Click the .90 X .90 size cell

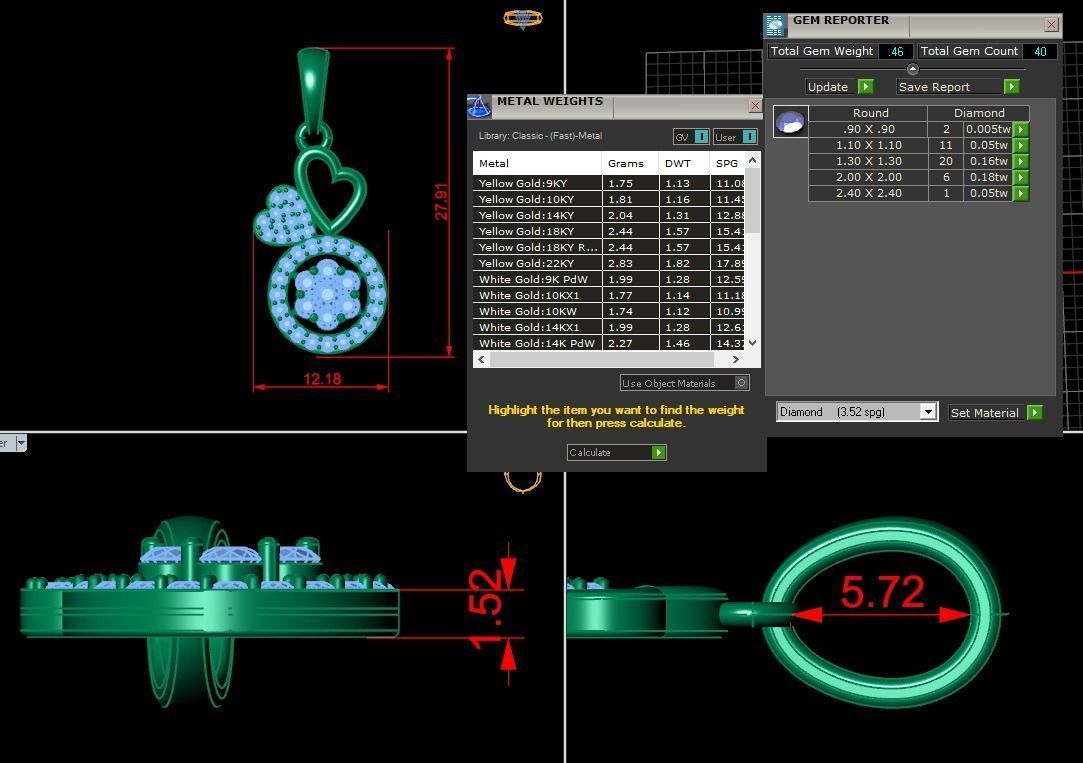(x=868, y=129)
